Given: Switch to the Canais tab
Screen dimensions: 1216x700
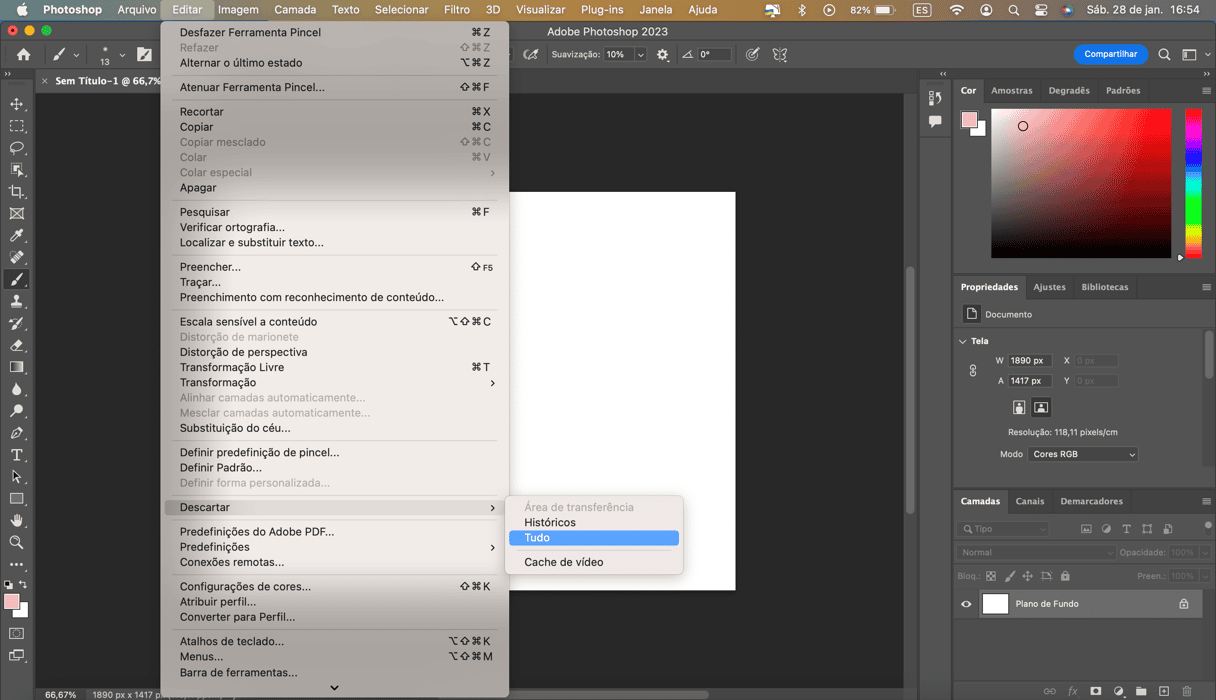Looking at the screenshot, I should coord(1029,502).
